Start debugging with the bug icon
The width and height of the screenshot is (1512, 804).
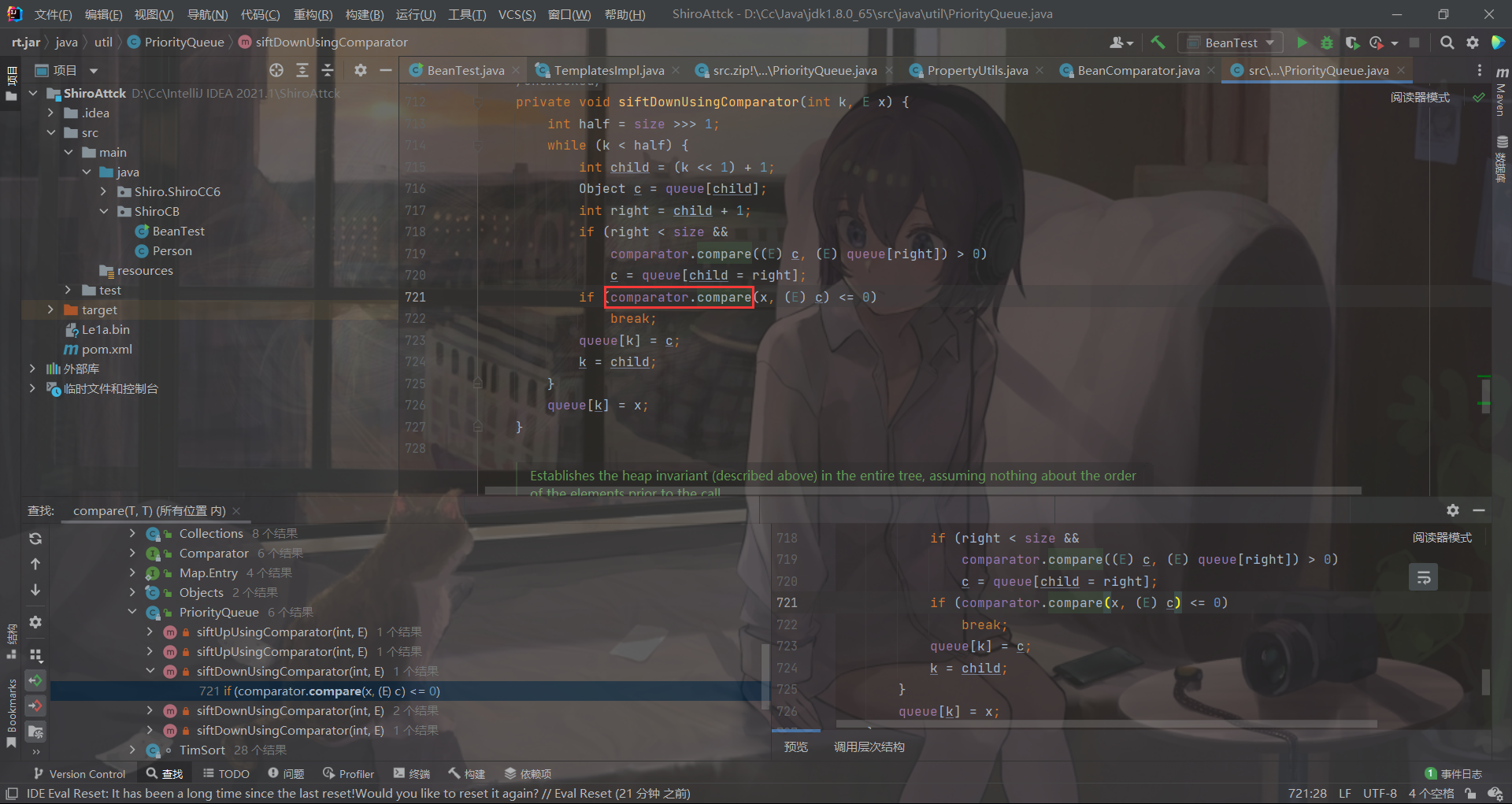coord(1327,43)
